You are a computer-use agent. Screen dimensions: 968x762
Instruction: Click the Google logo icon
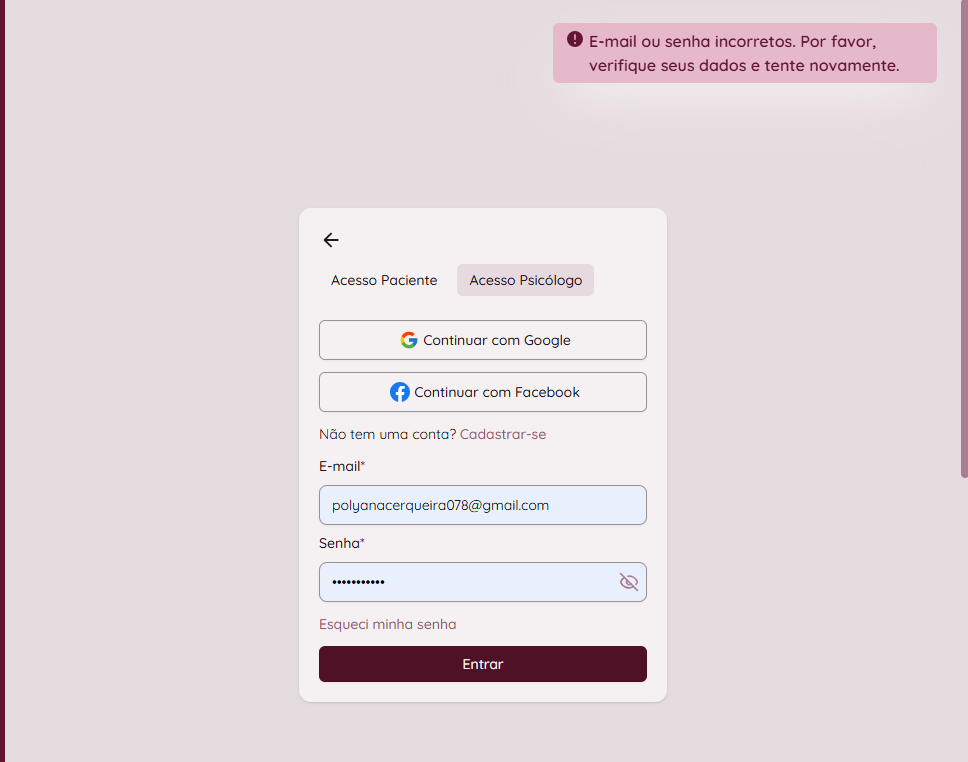409,340
